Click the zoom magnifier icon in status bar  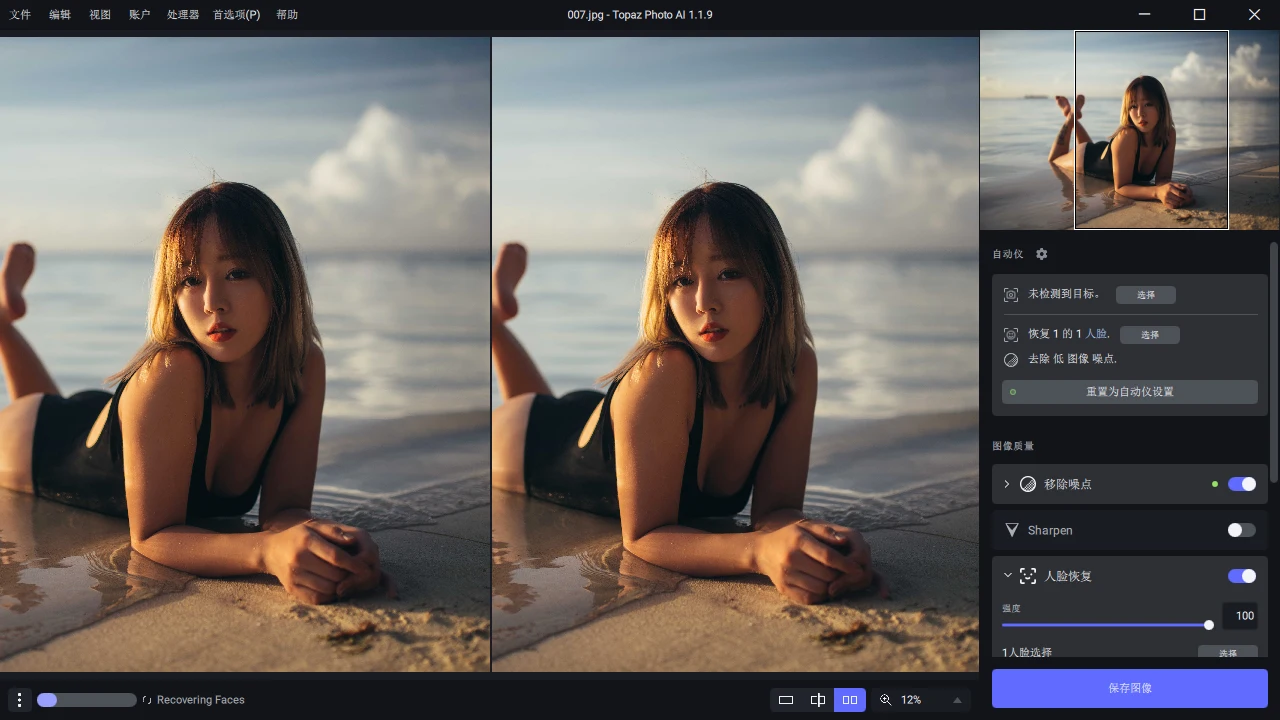(886, 700)
